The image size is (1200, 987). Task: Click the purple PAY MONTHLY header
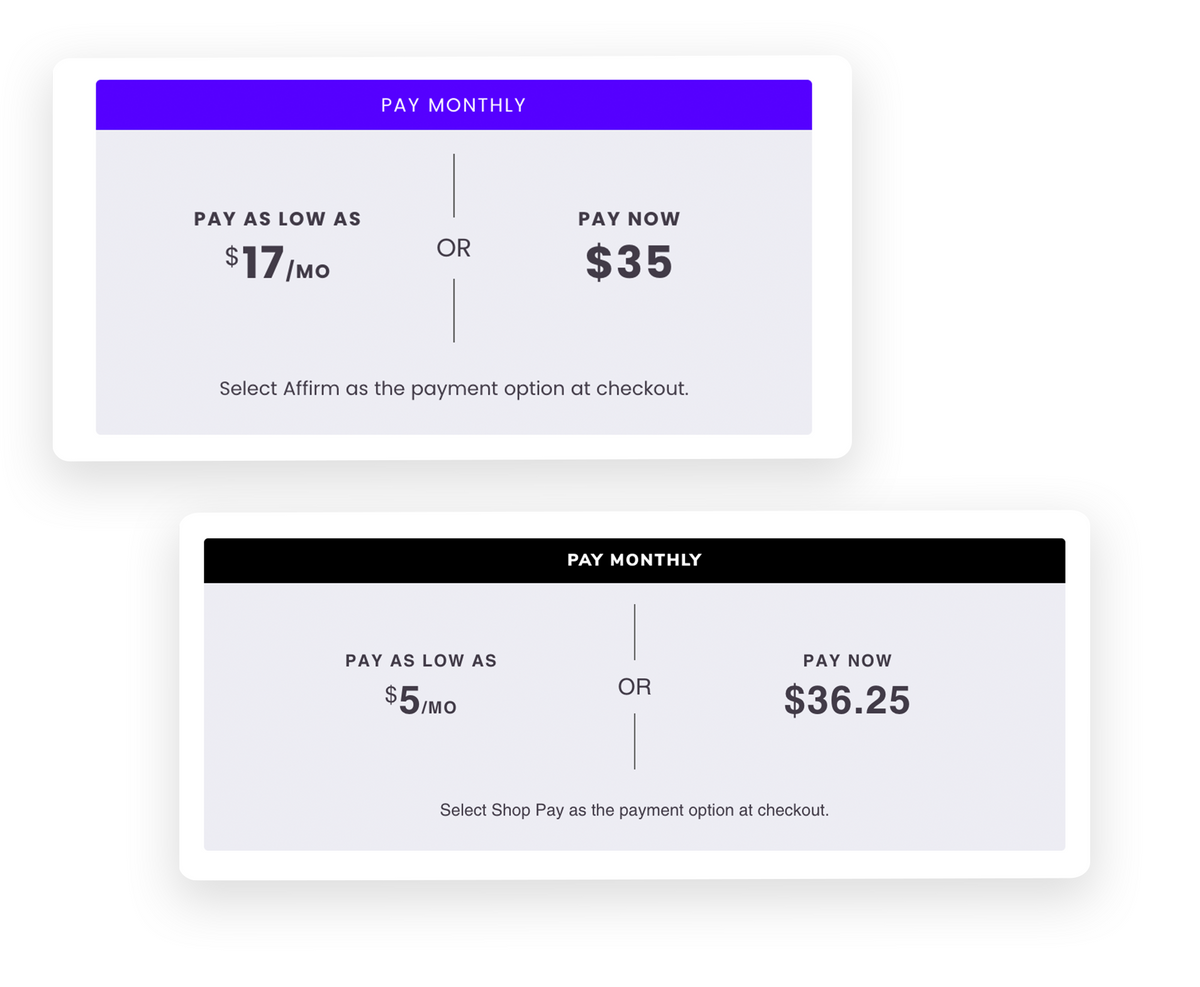pyautogui.click(x=453, y=105)
